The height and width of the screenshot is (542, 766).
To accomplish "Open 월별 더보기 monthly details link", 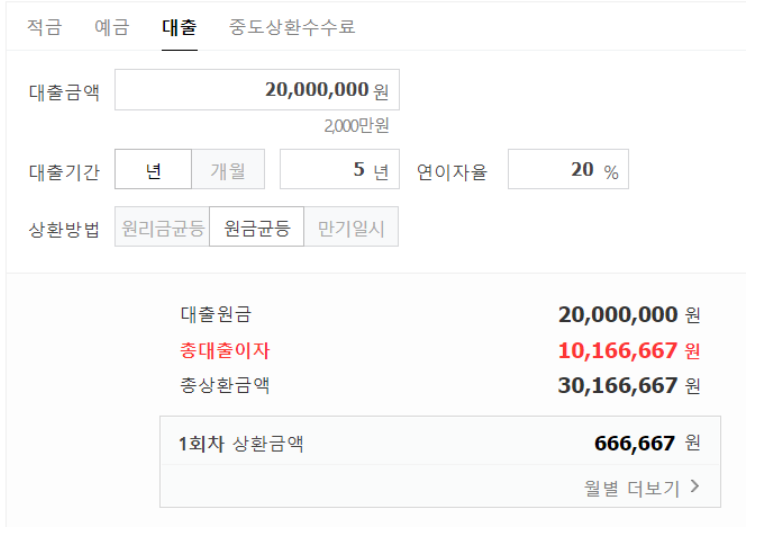I will click(x=641, y=488).
